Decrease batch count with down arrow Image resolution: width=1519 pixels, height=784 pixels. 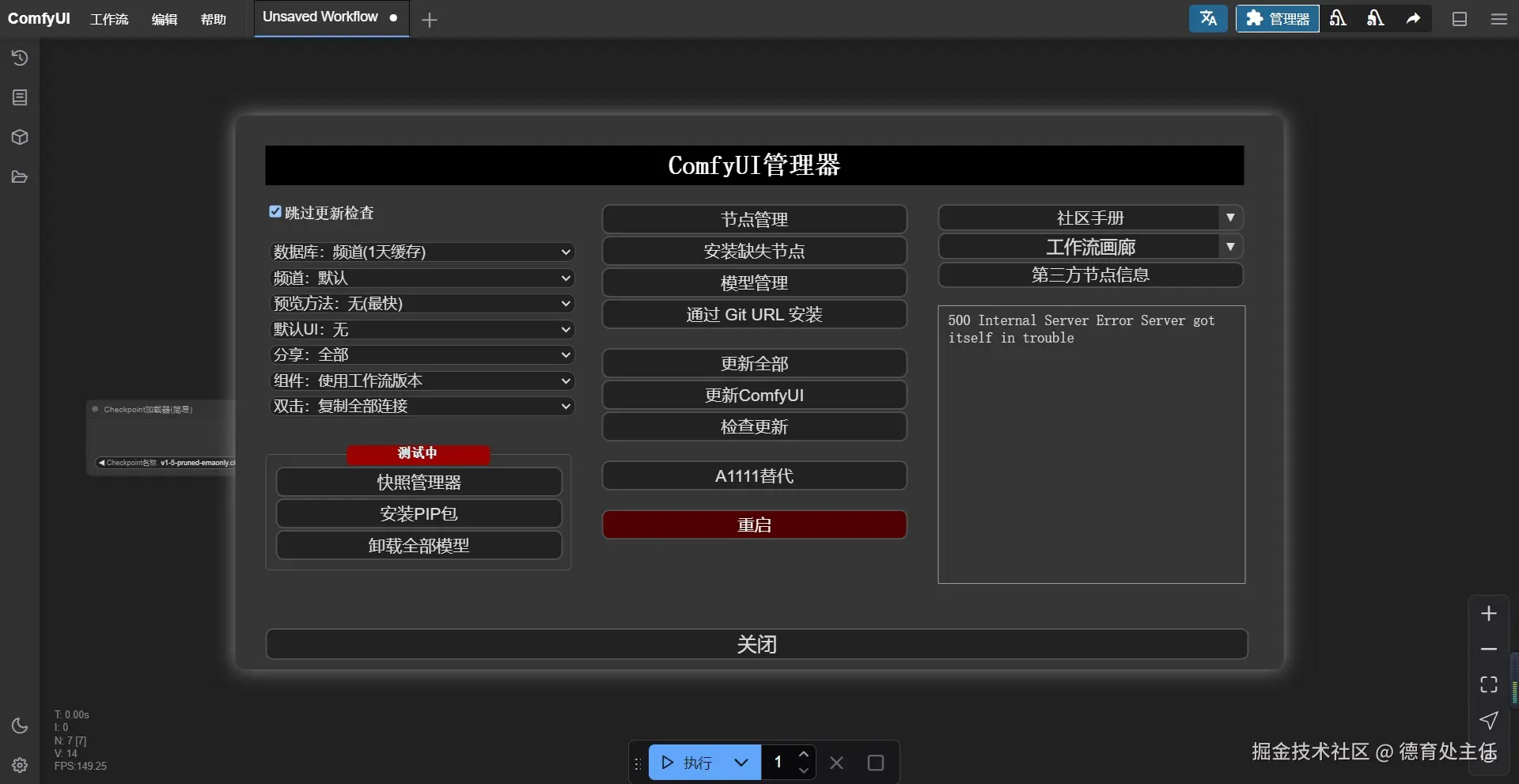pos(804,771)
